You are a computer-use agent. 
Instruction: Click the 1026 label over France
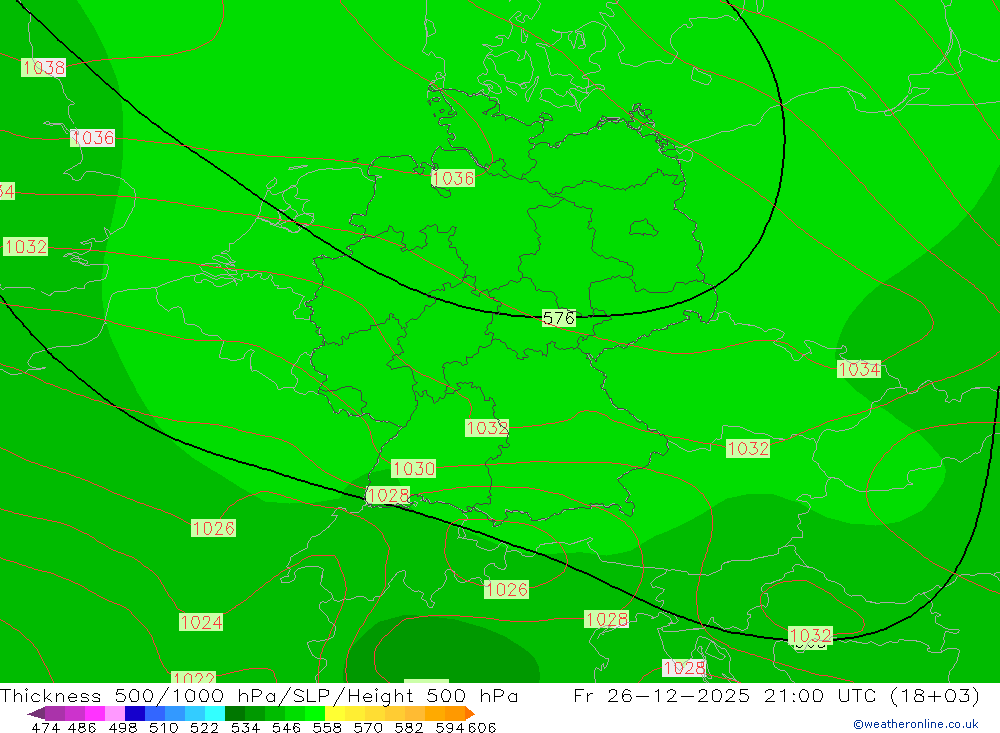pyautogui.click(x=214, y=528)
